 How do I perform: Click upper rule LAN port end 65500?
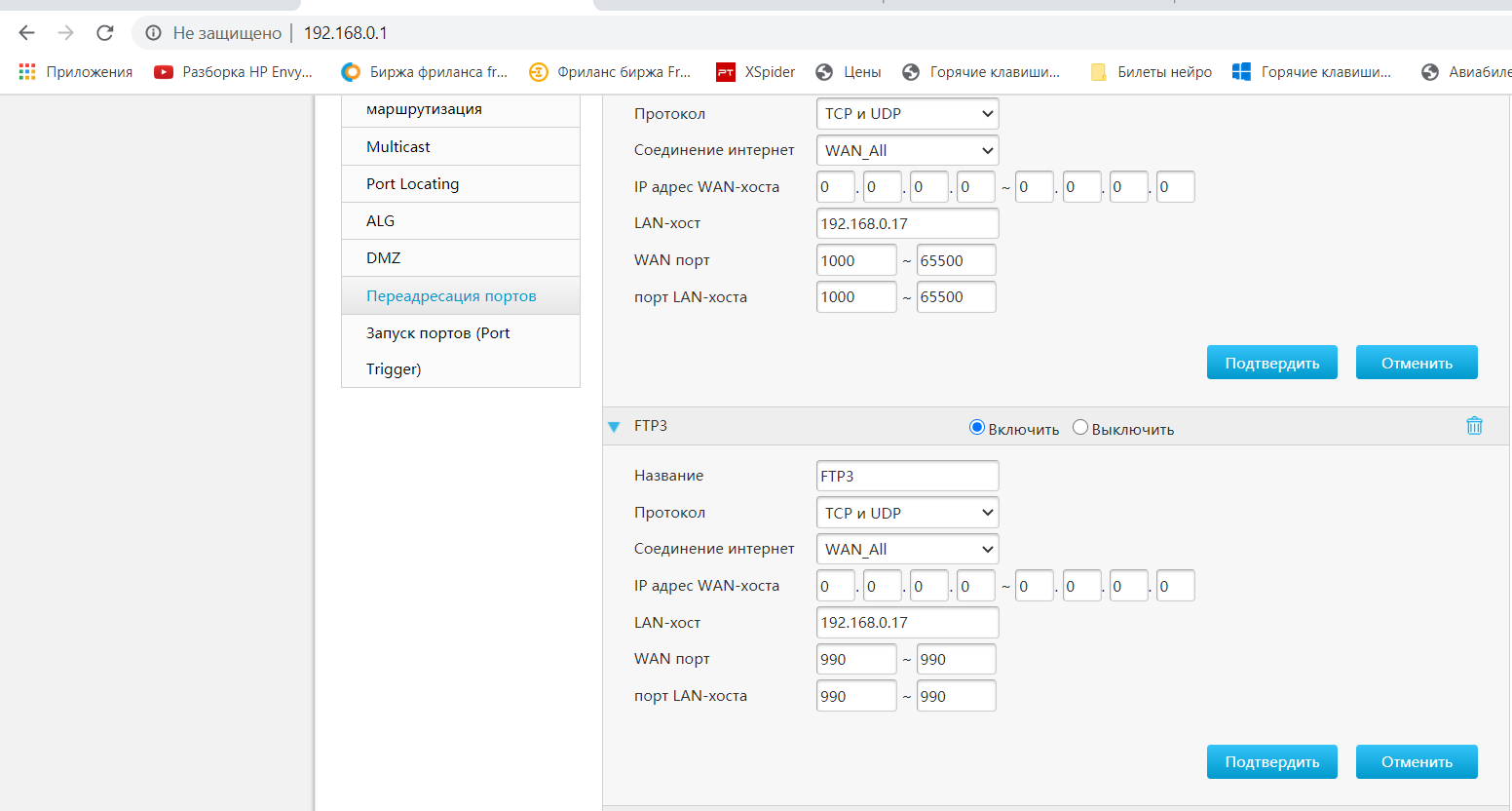[957, 296]
